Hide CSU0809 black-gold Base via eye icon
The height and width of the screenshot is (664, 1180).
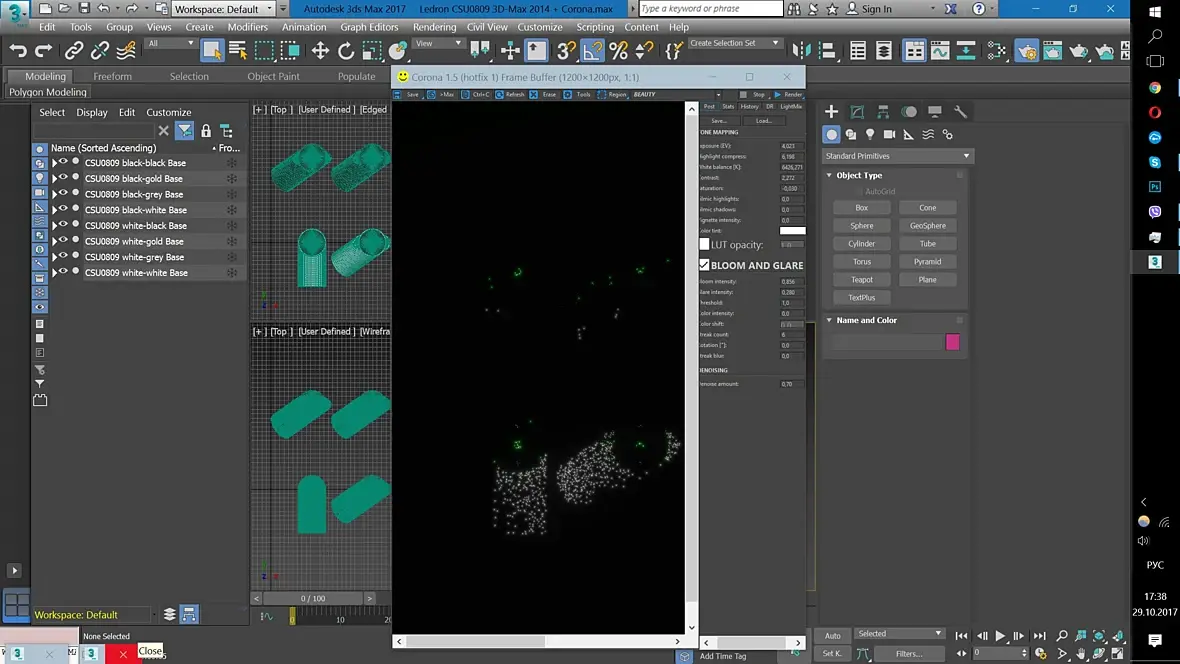[64, 178]
